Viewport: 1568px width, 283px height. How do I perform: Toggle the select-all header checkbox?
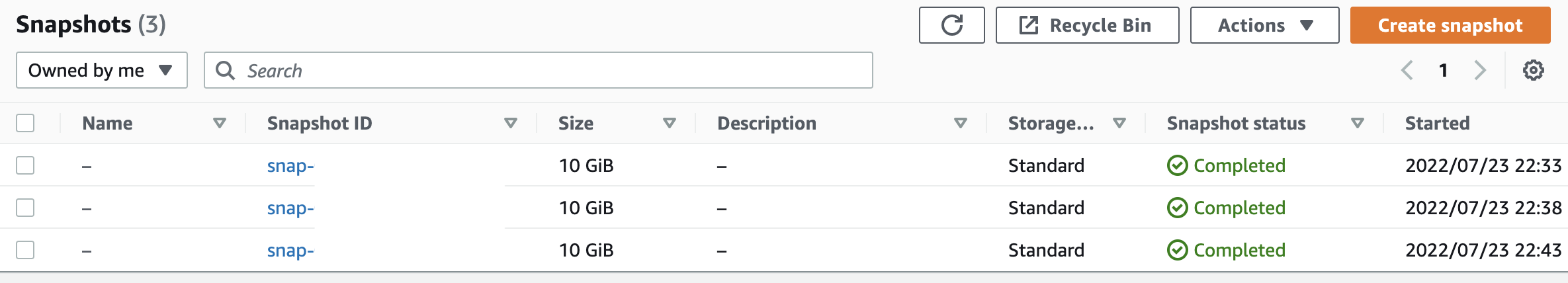(x=25, y=123)
